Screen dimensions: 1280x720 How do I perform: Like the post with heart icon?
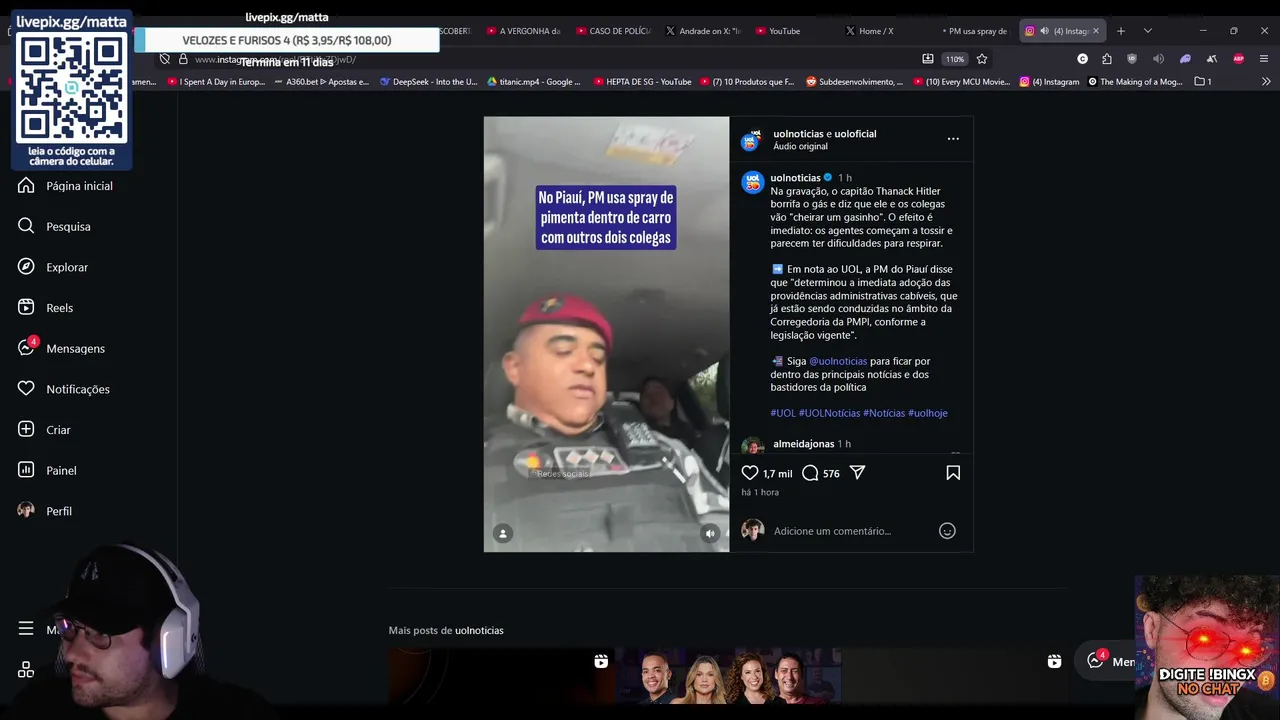pos(750,473)
